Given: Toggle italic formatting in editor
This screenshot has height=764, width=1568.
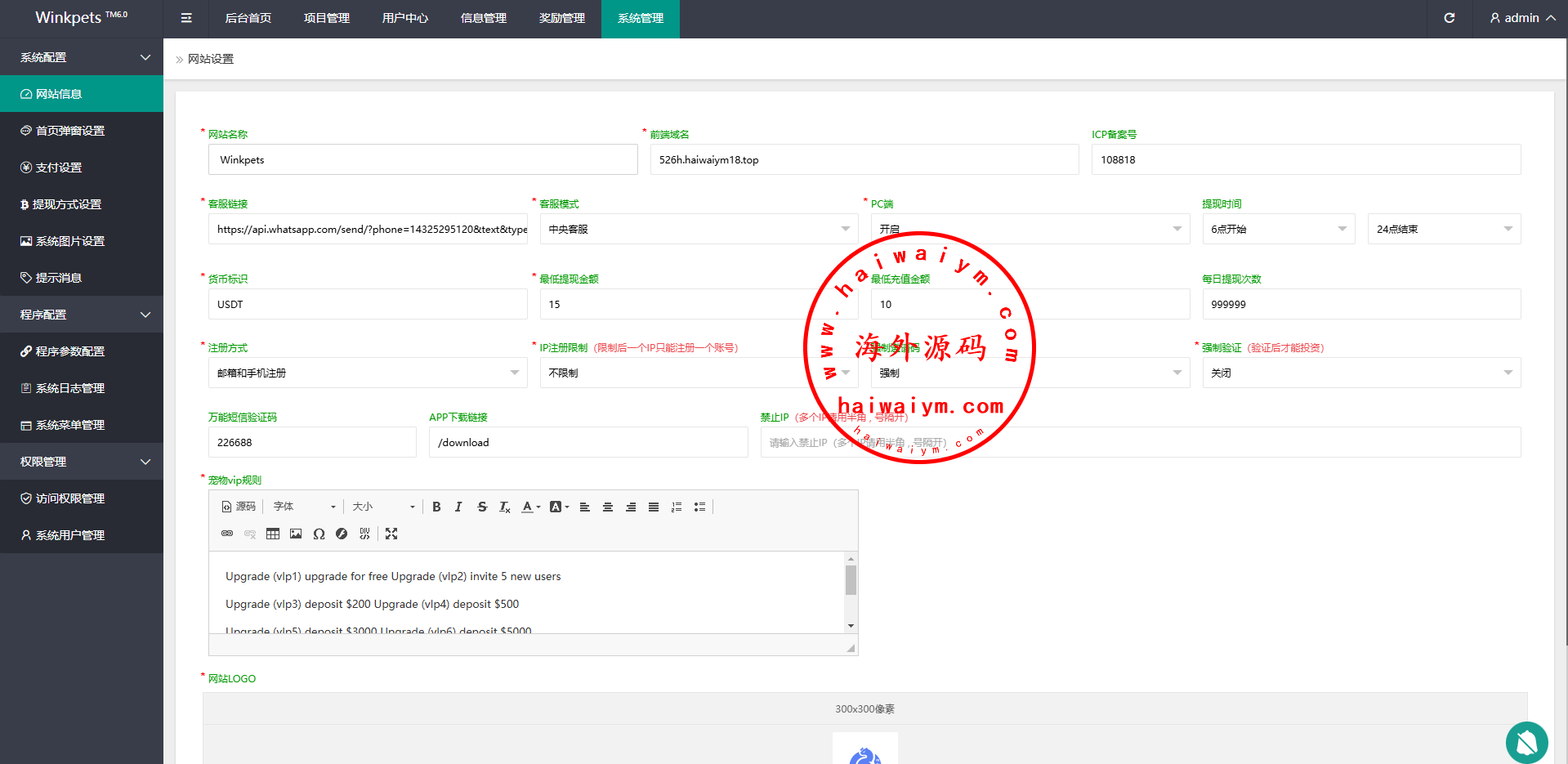Looking at the screenshot, I should [x=458, y=507].
